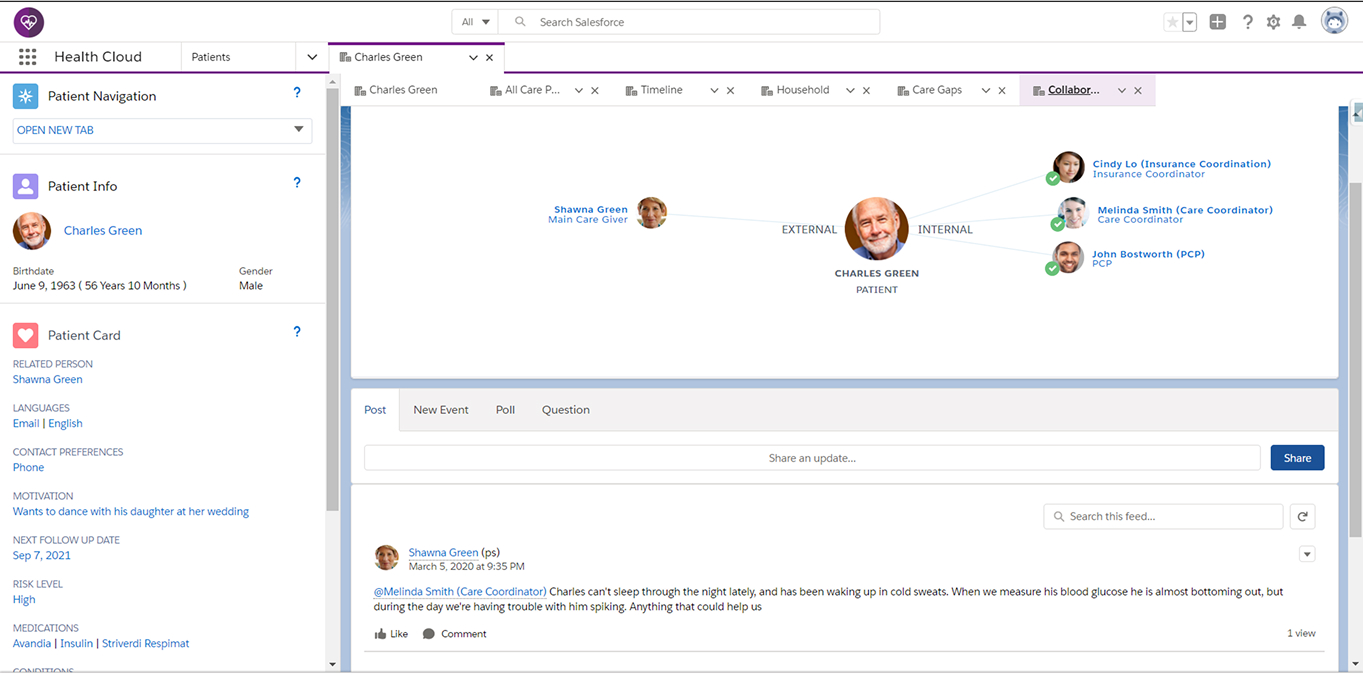
Task: Select the Poll publisher tab
Action: point(505,410)
